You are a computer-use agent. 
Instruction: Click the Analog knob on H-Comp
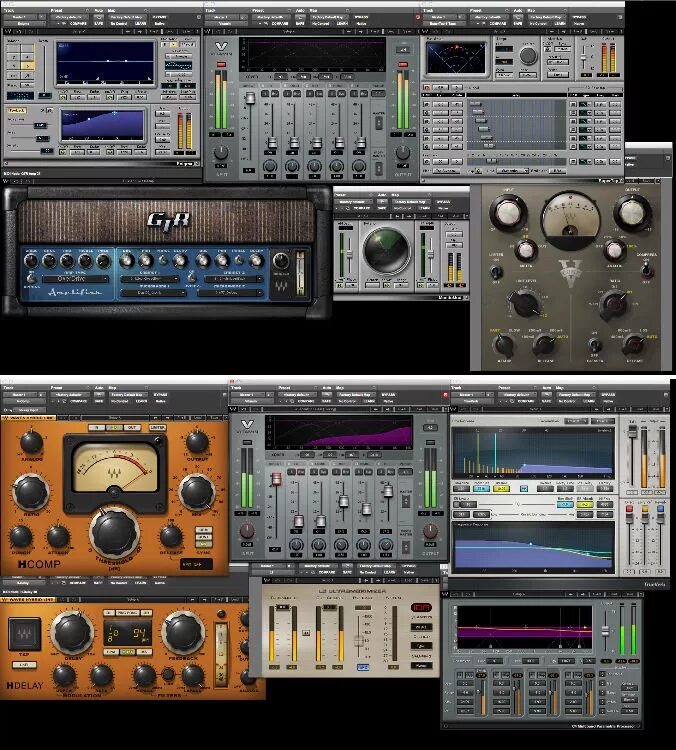[31, 442]
